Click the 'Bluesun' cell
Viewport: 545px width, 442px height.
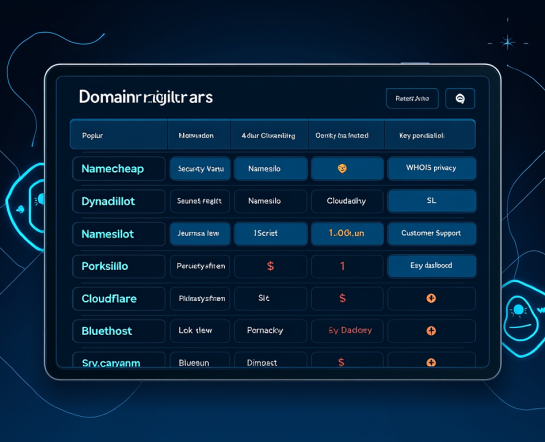[x=200, y=360]
